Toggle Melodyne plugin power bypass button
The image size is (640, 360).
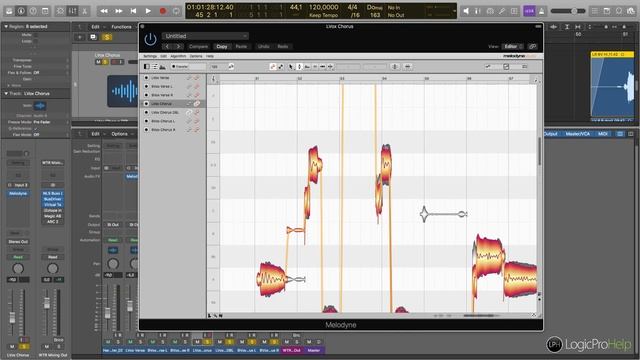[150, 39]
